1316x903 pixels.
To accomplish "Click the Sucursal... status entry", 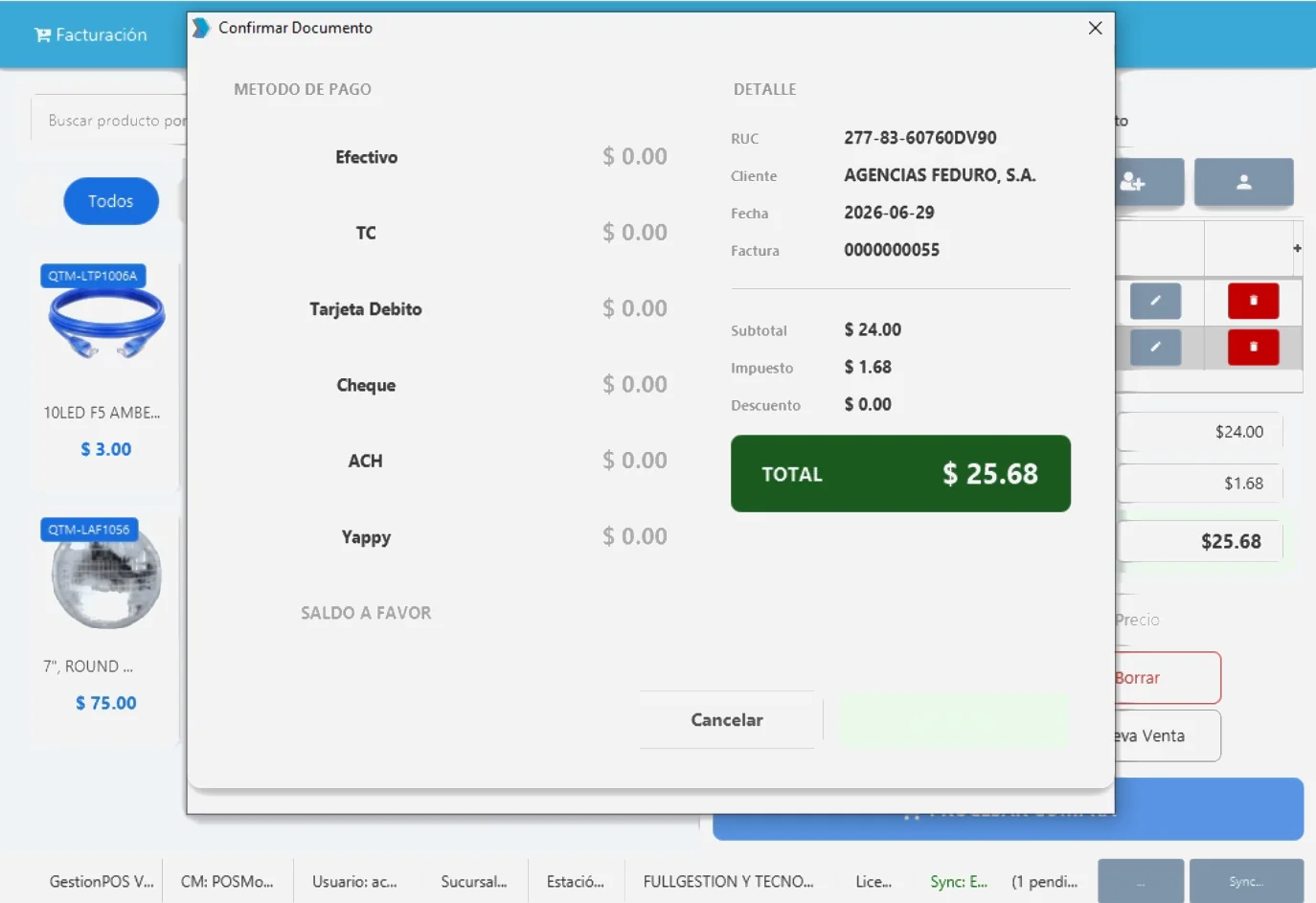I will point(474,882).
